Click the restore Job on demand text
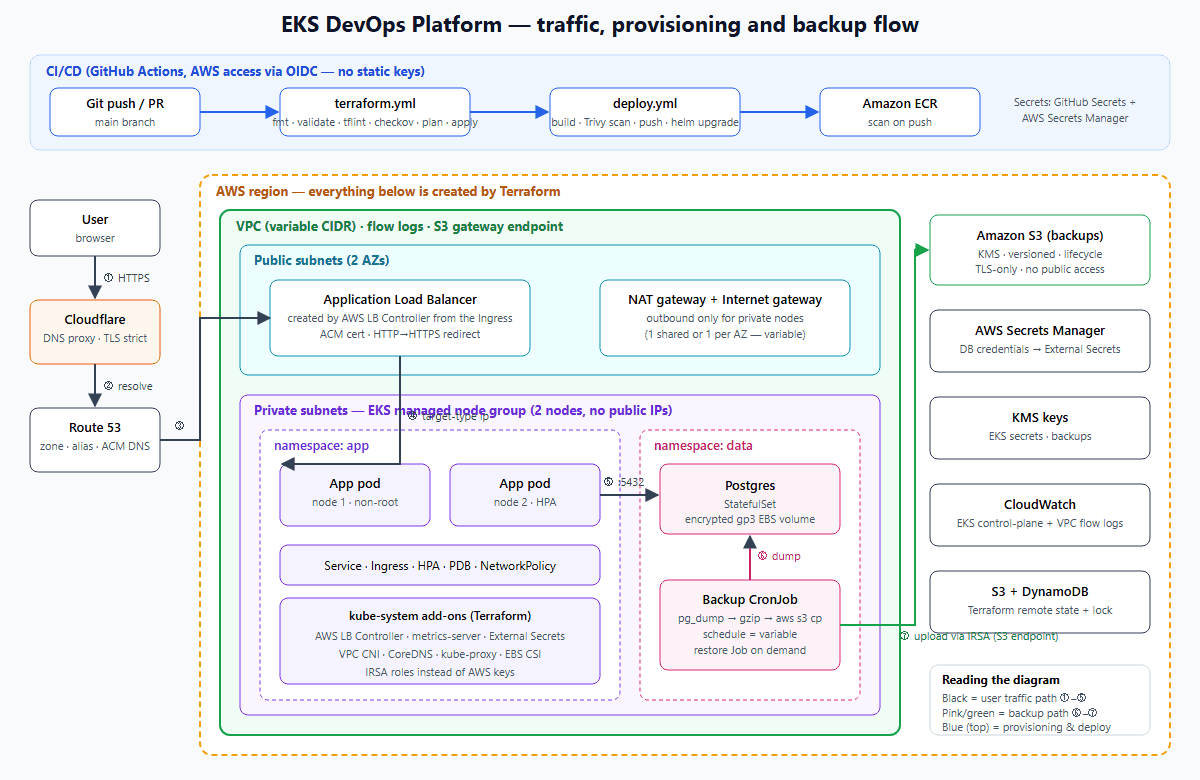Screen dimensions: 1200x780 (750, 650)
